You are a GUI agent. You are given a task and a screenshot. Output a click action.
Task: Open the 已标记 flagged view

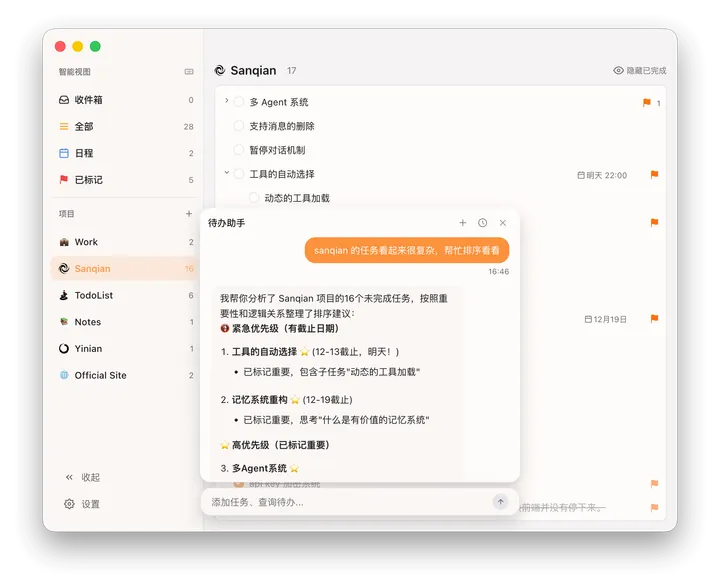pos(125,179)
